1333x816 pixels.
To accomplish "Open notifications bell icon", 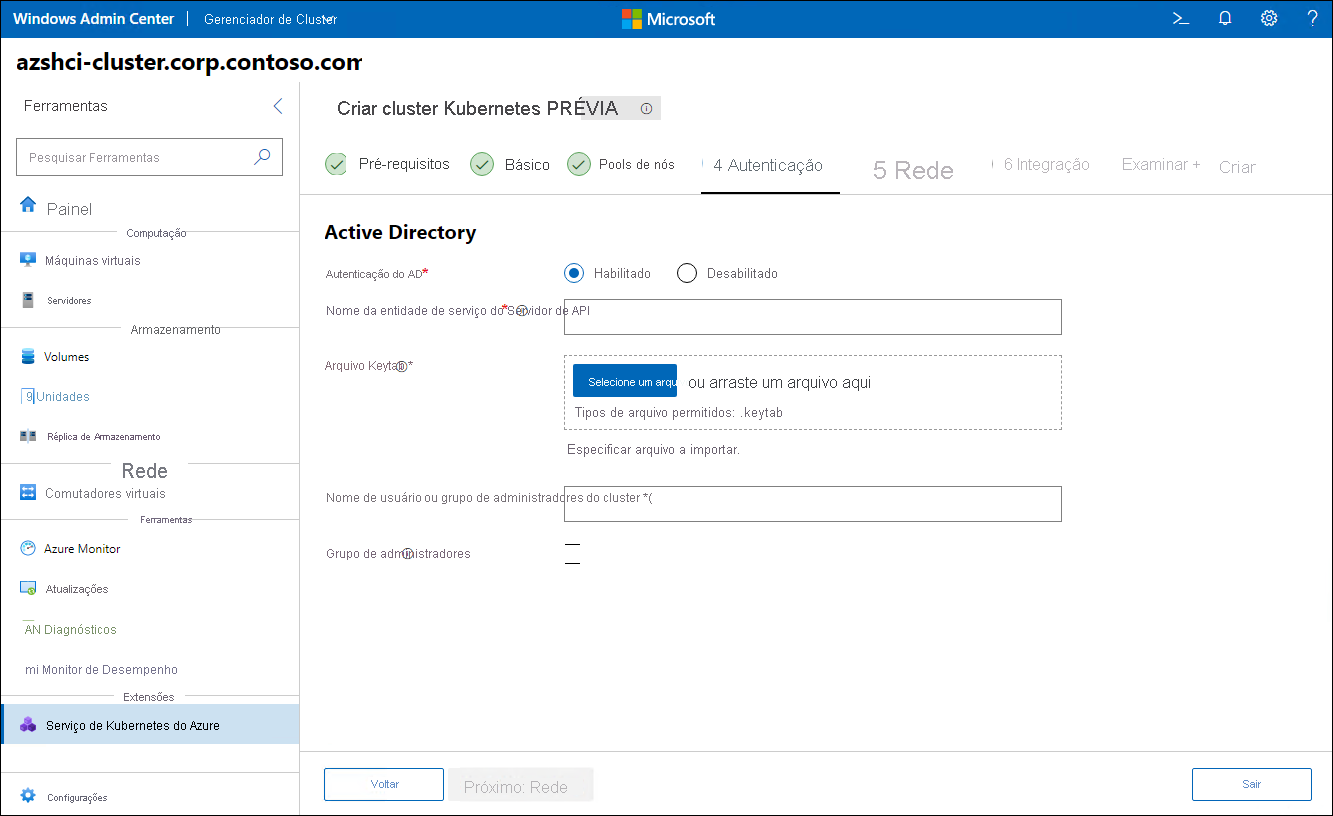I will 1225,18.
